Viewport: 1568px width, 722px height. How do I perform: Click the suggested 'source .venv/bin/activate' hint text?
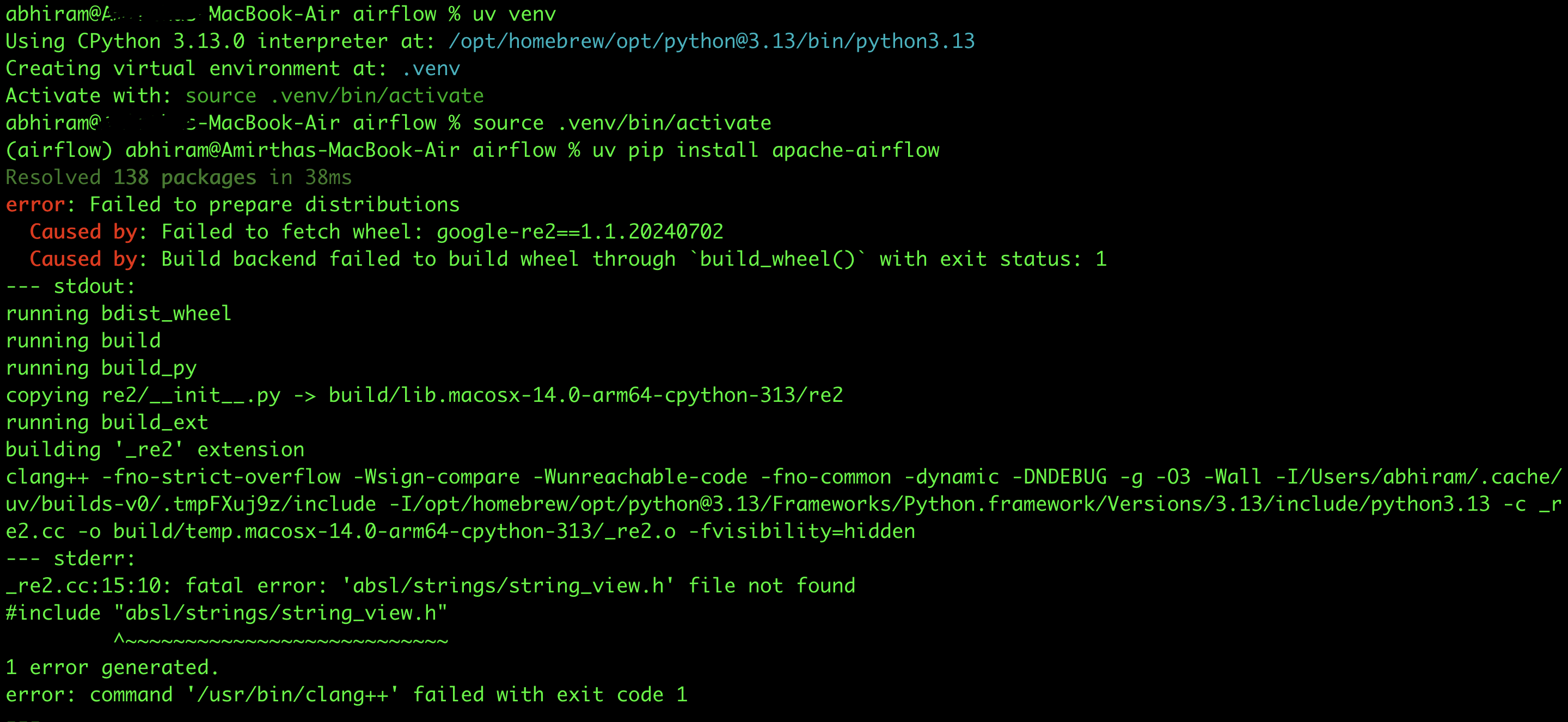point(334,96)
